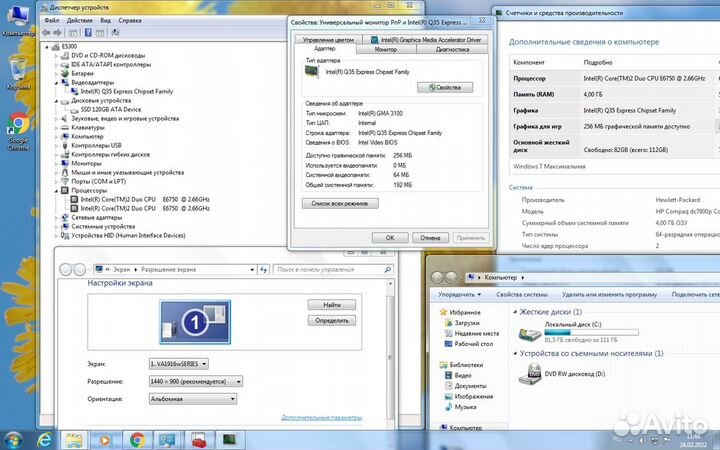Expand the Сетевые адаптеры node
The height and width of the screenshot is (450, 720).
(56, 217)
